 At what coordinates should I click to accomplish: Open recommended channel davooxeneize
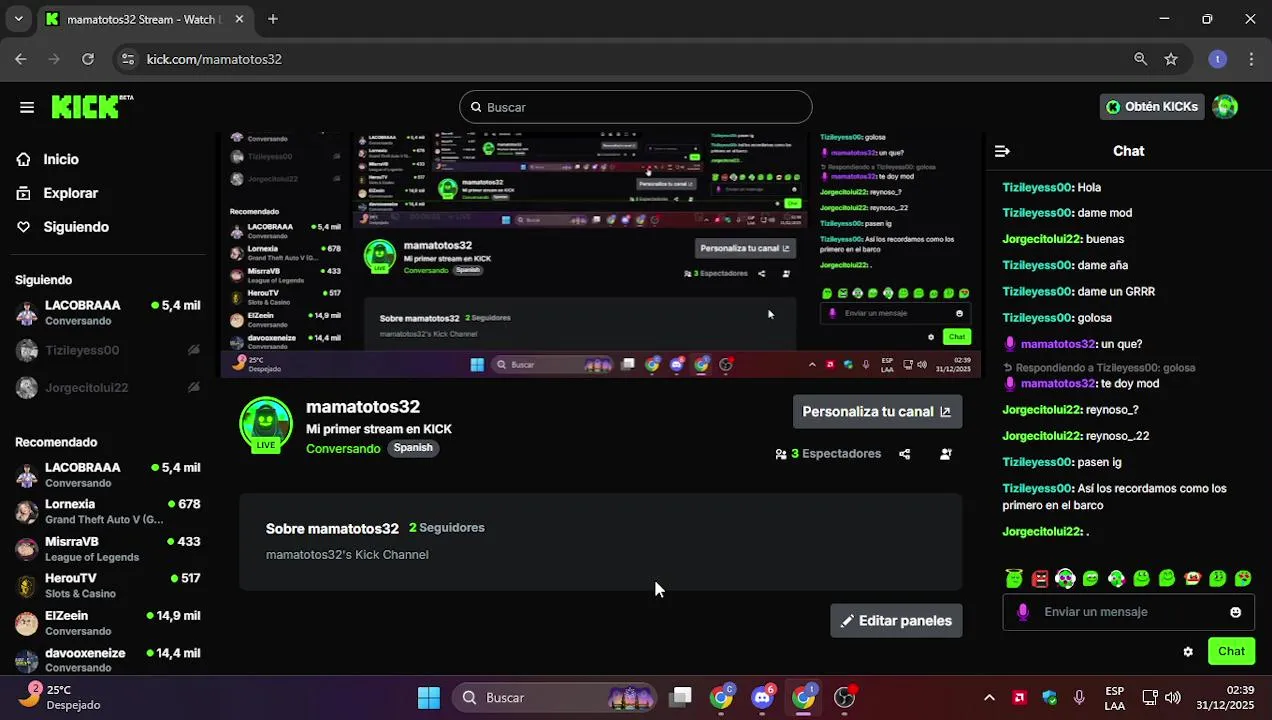tap(108, 660)
